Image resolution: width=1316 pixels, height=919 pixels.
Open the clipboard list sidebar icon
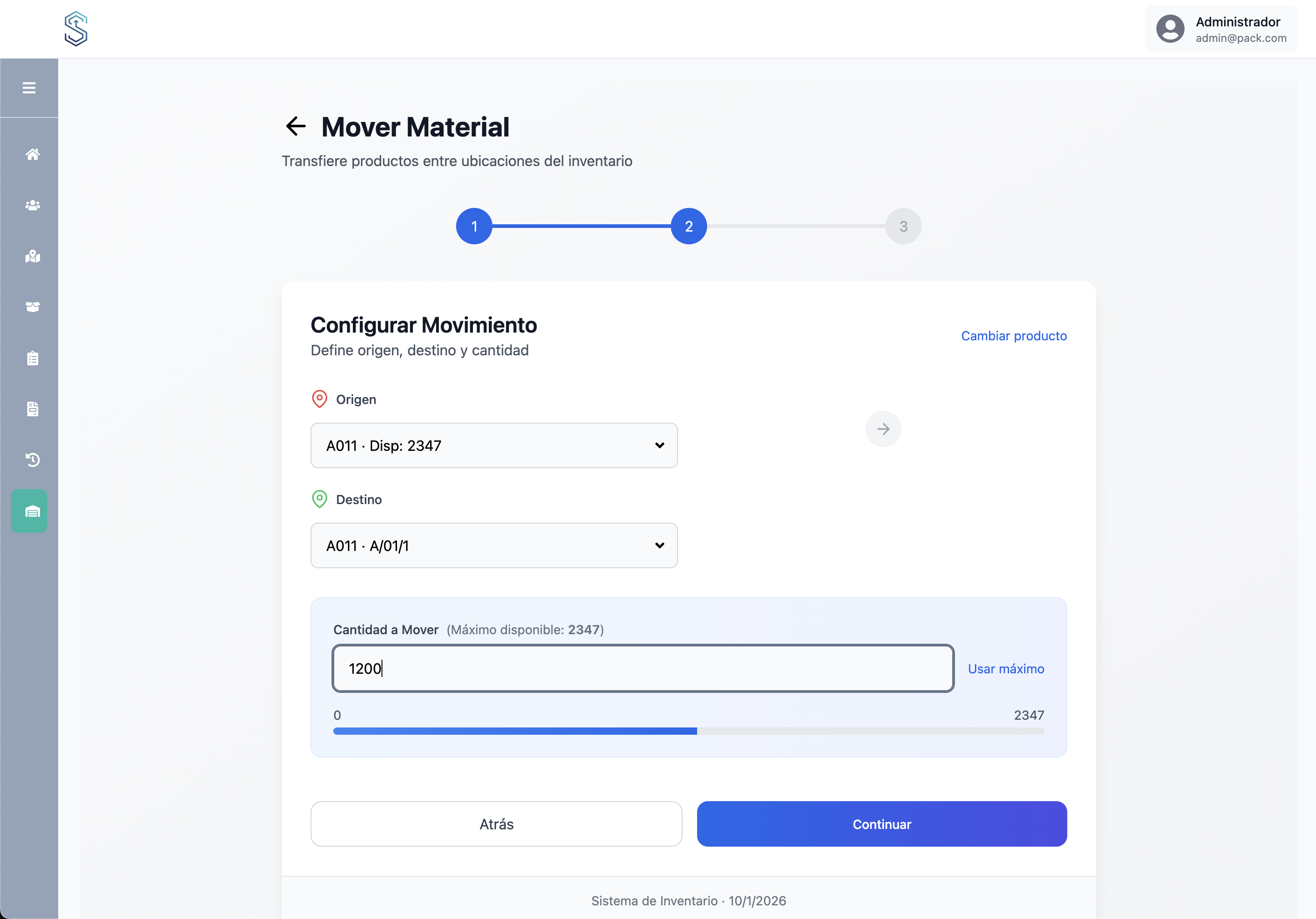pos(33,359)
